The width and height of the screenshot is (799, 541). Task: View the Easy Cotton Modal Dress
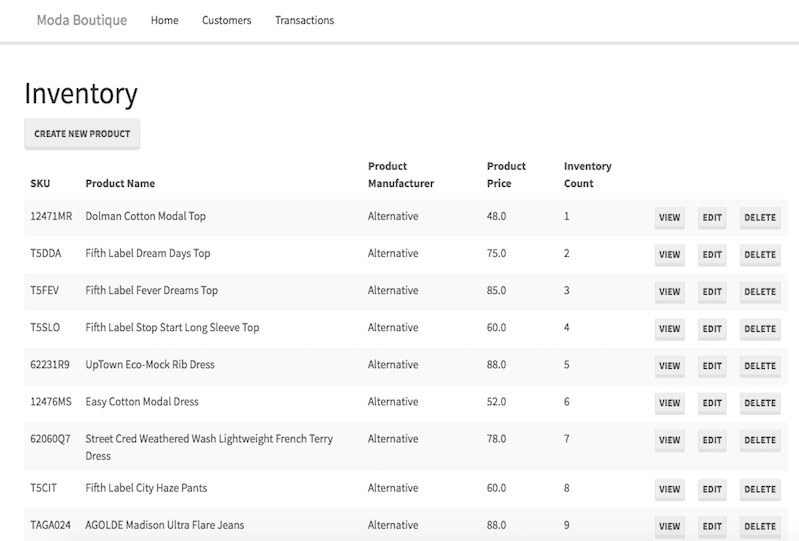(670, 403)
